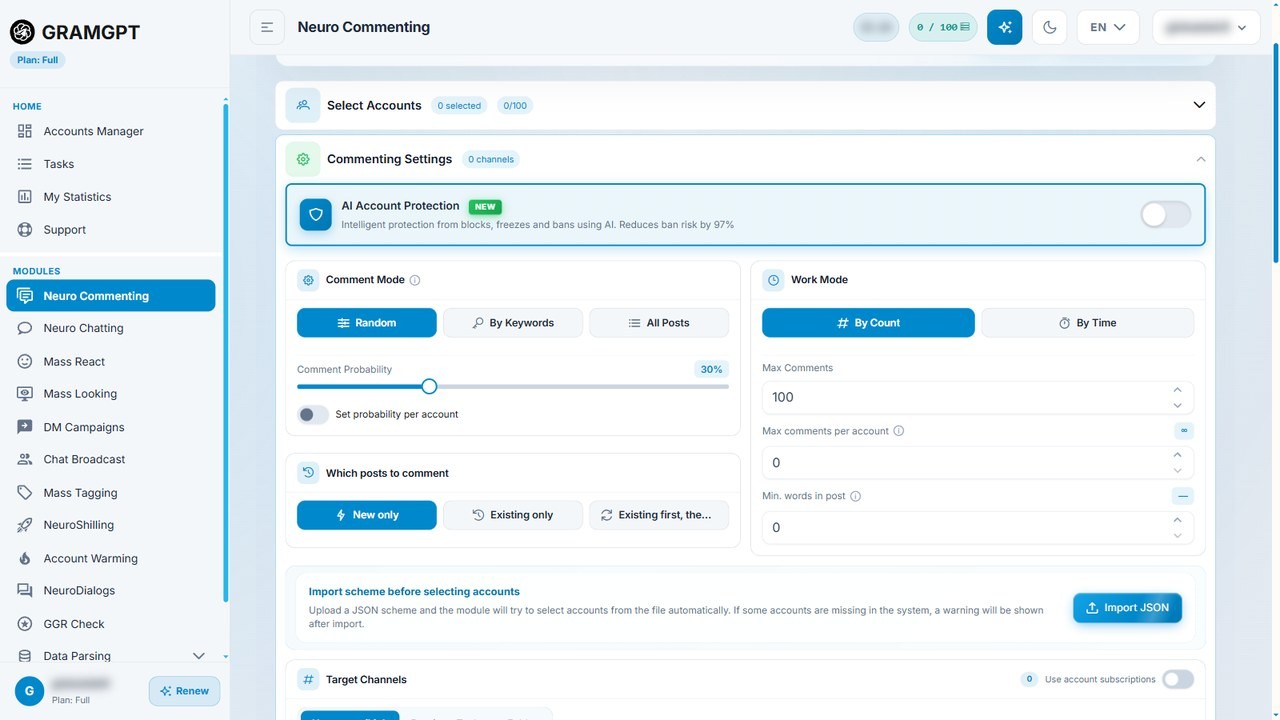
Task: Switch work mode to By Time
Action: pos(1087,323)
